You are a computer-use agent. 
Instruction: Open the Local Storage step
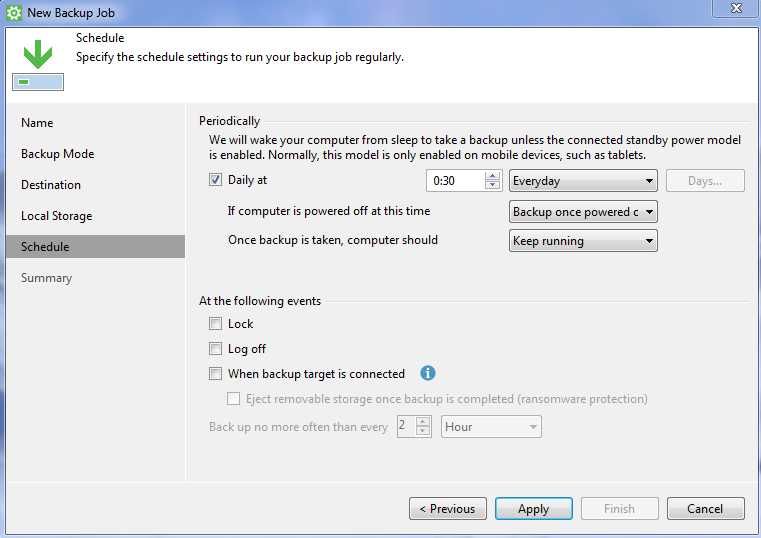tap(57, 216)
